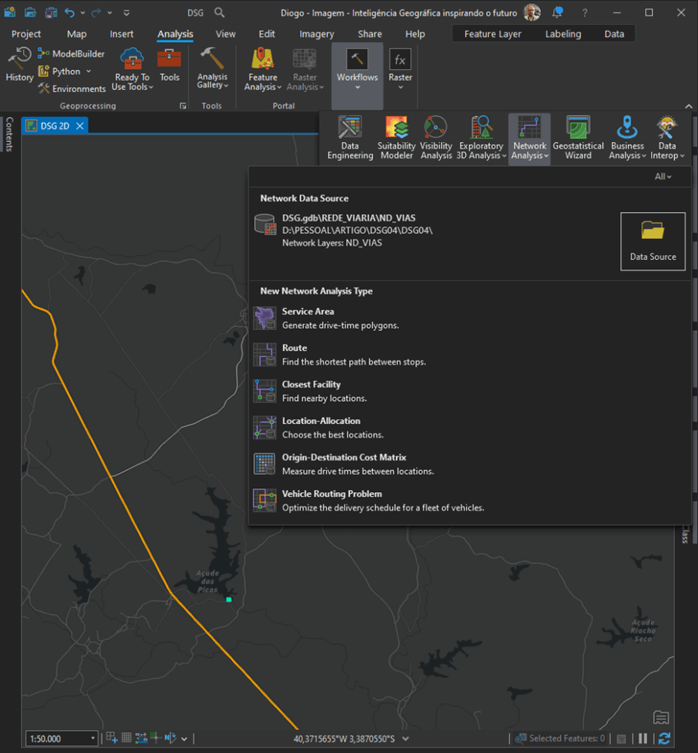Expand the All filter dropdown
The image size is (698, 753).
[x=662, y=177]
